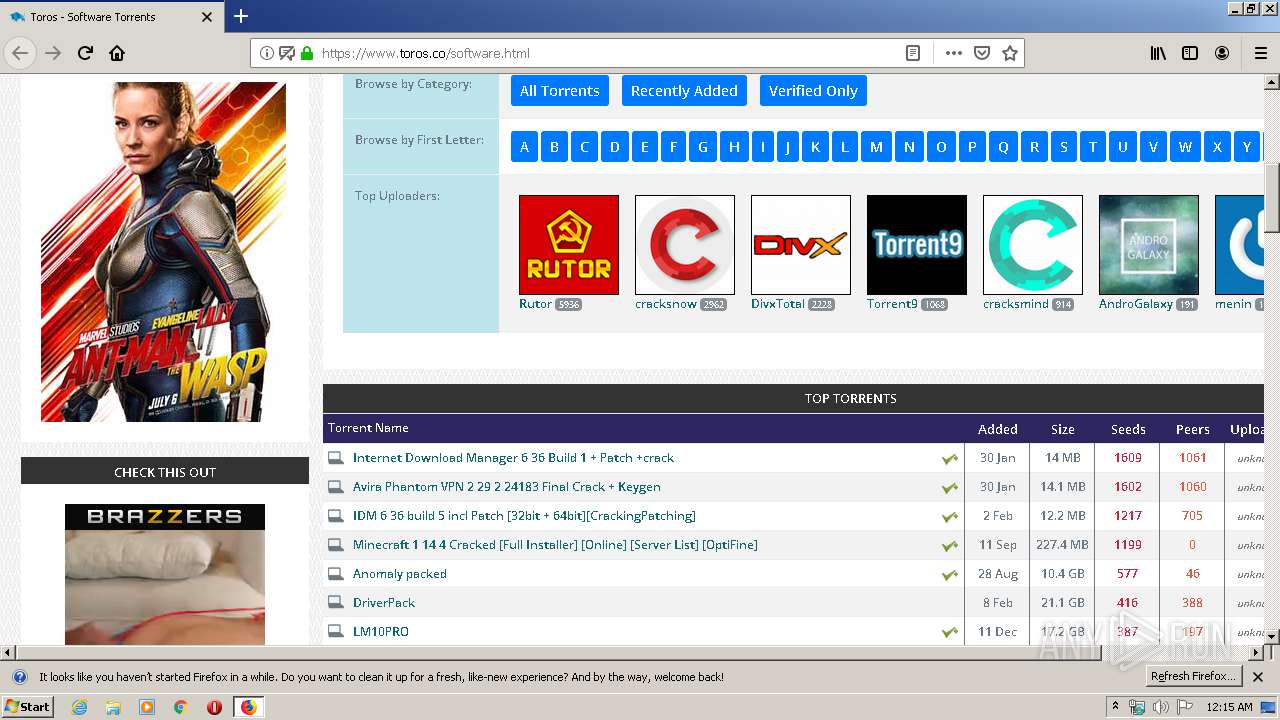Click Refresh Firefox button in notification
The width and height of the screenshot is (1280, 720).
point(1193,677)
